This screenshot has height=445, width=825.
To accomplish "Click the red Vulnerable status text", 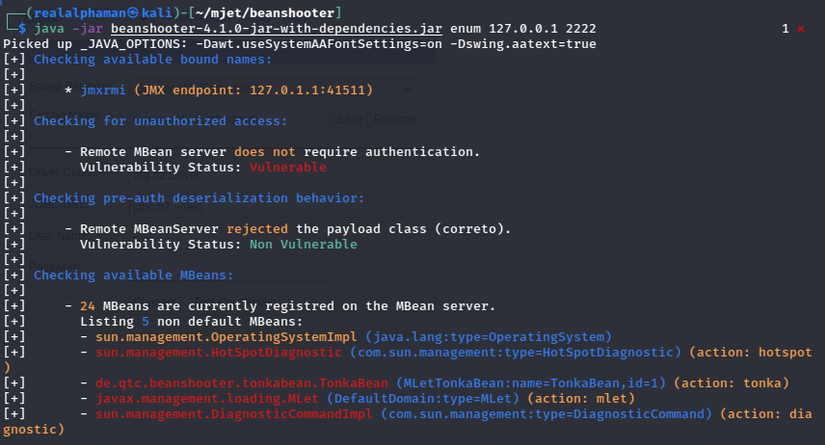I will pos(288,167).
